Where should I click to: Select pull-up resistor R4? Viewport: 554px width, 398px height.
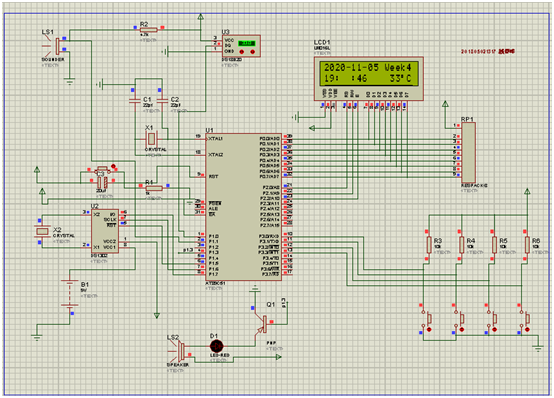click(461, 245)
